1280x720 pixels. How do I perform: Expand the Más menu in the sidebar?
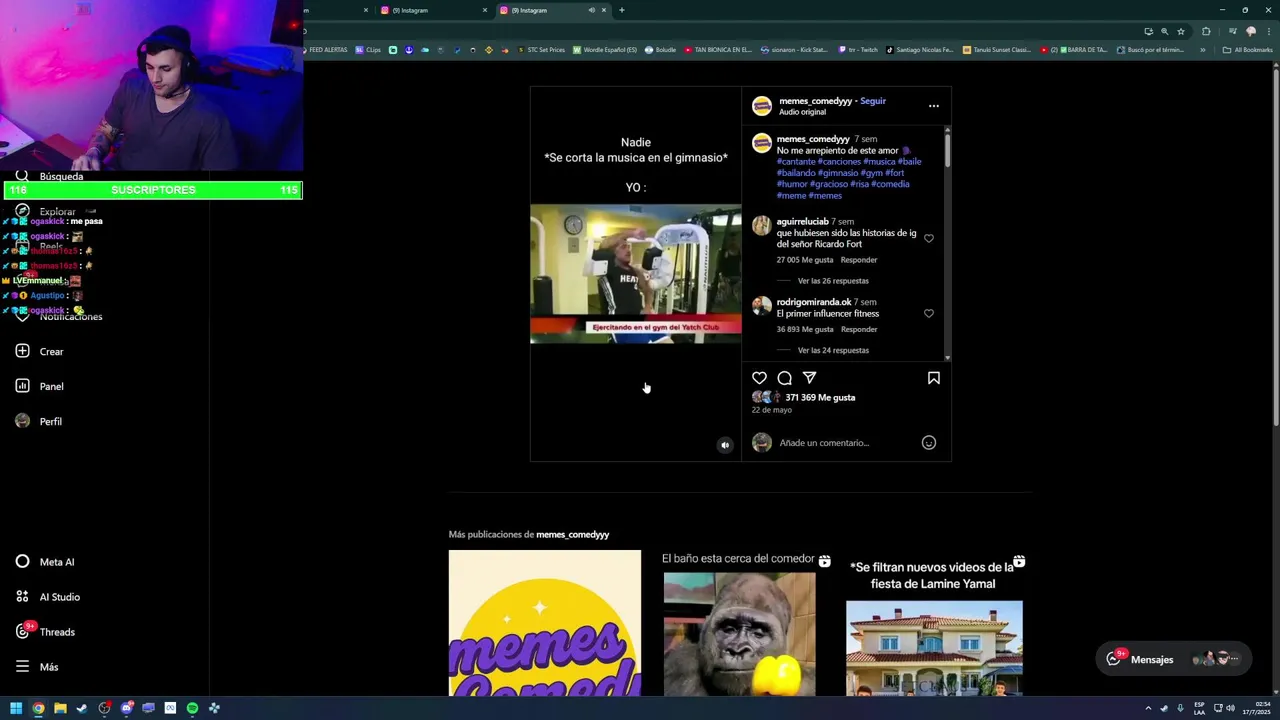(37, 667)
